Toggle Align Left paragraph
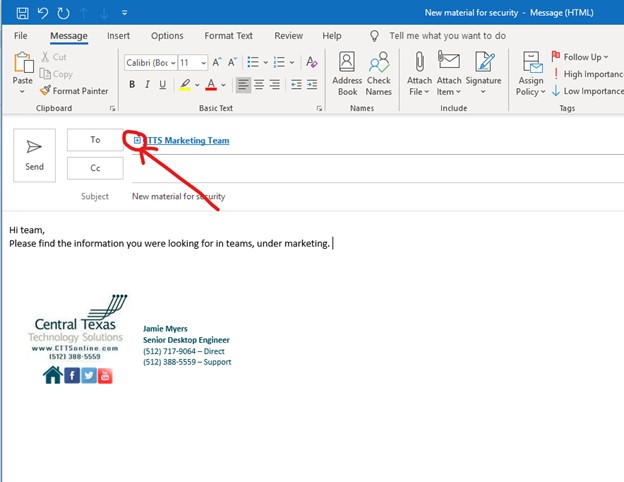 coord(243,84)
